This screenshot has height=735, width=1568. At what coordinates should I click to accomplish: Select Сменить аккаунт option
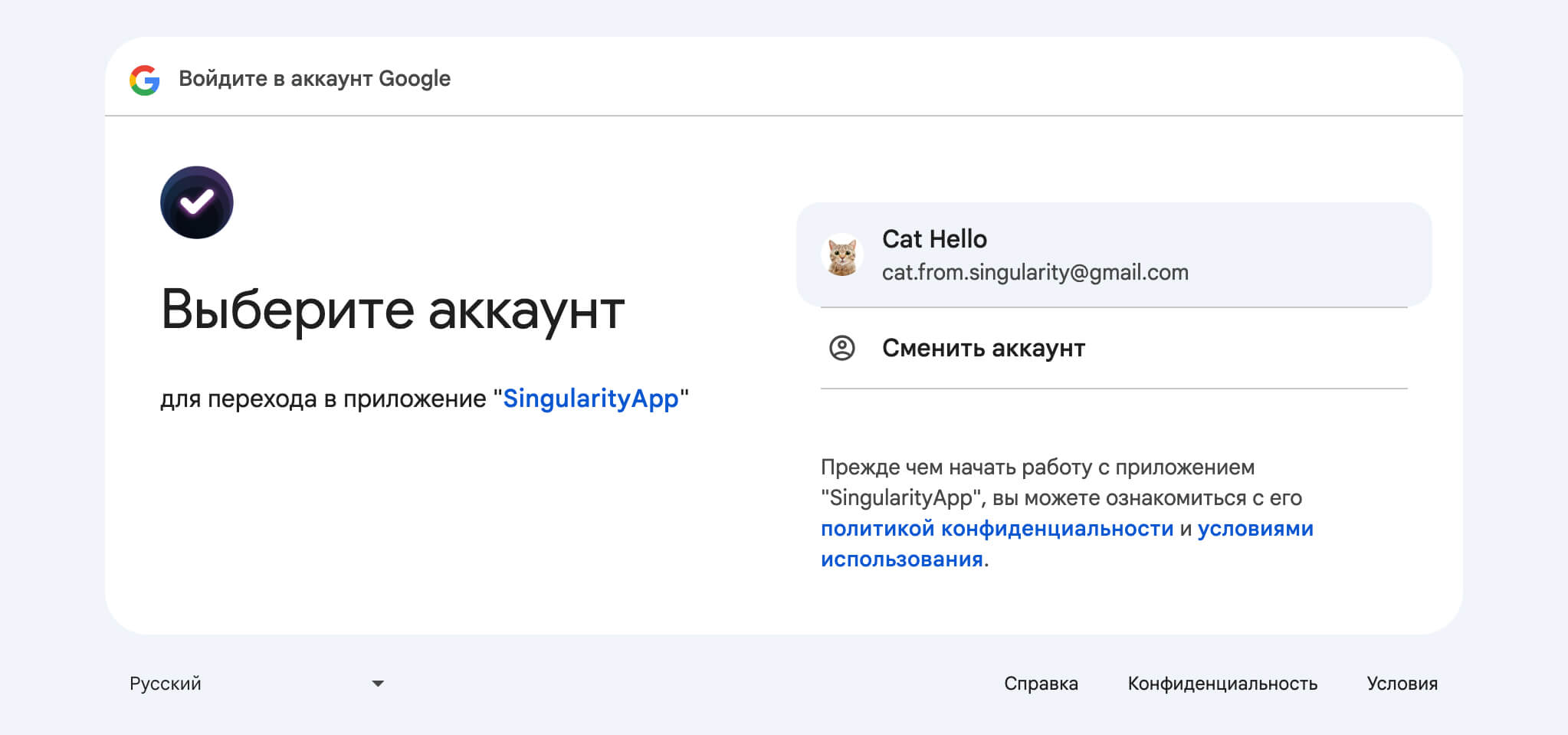1114,348
